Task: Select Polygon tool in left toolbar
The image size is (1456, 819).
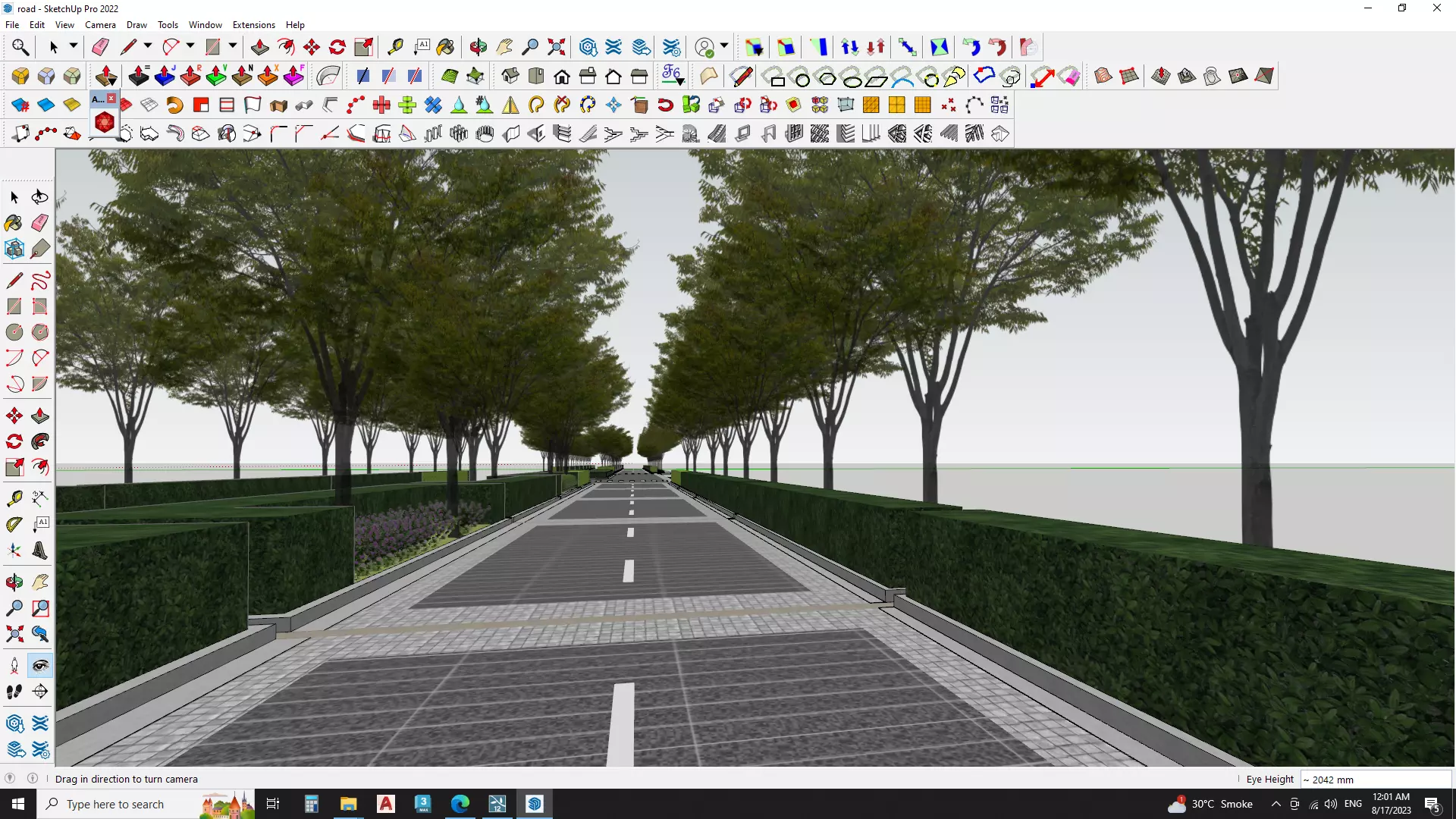Action: pos(40,332)
